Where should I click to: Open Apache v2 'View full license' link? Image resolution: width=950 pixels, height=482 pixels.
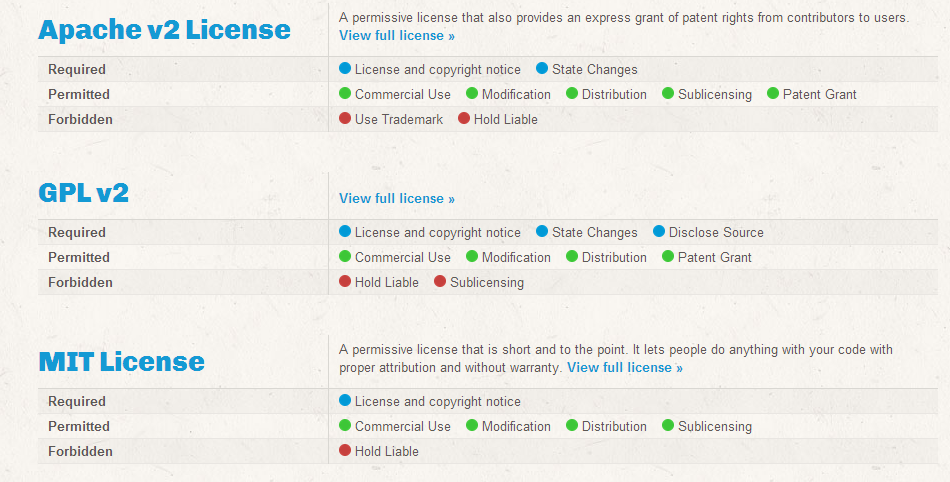pyautogui.click(x=397, y=36)
